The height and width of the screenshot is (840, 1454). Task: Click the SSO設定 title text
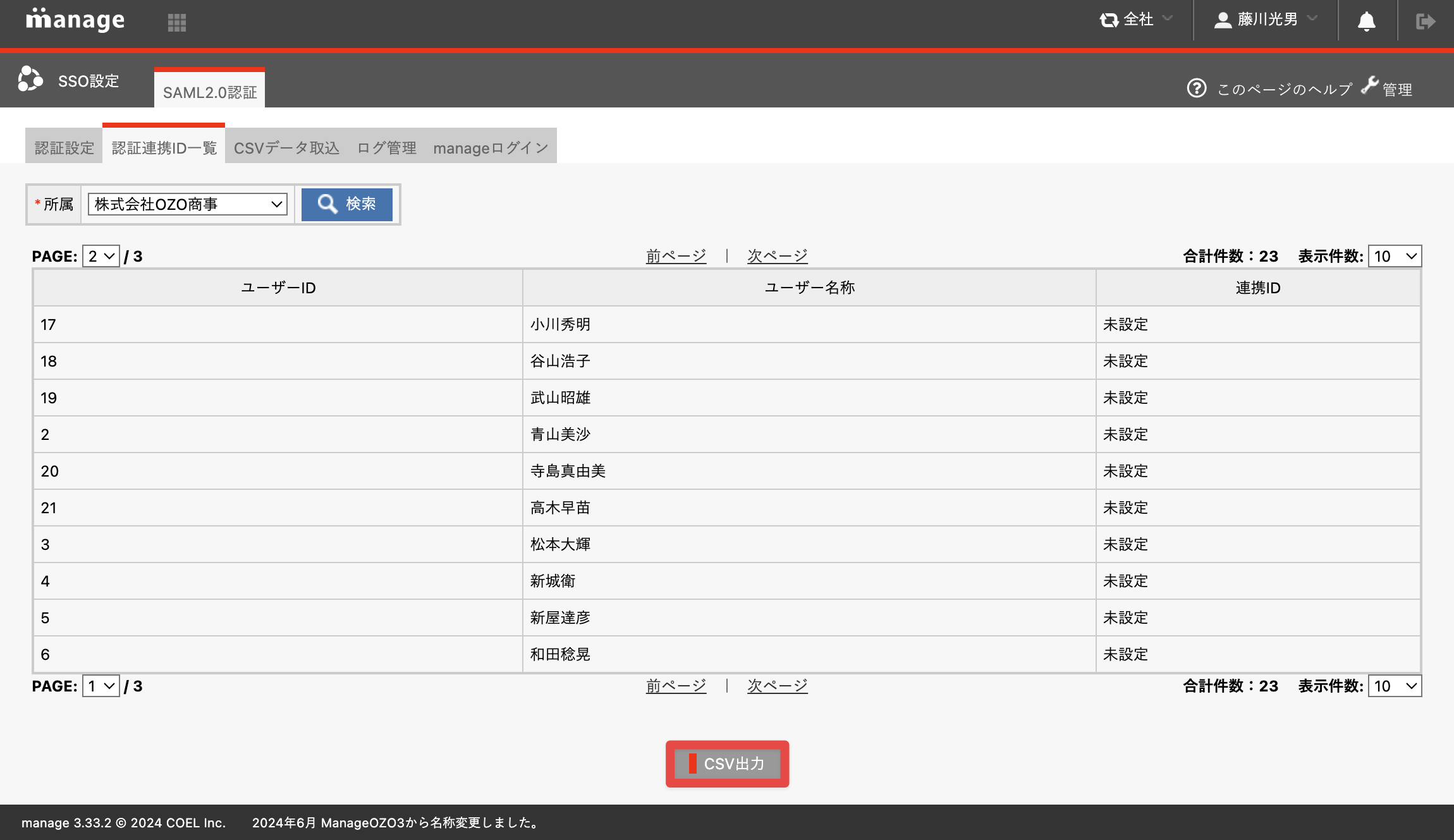click(89, 81)
